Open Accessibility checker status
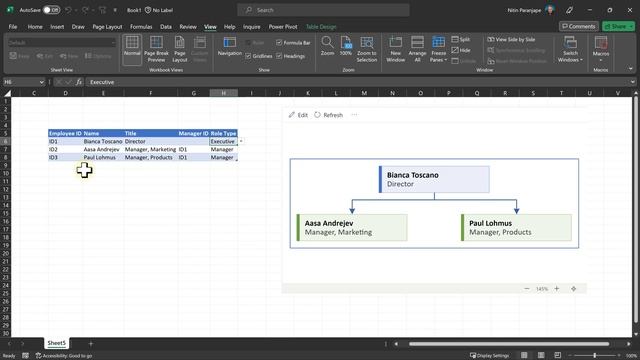Screen dimensions: 640x360 tap(64, 356)
